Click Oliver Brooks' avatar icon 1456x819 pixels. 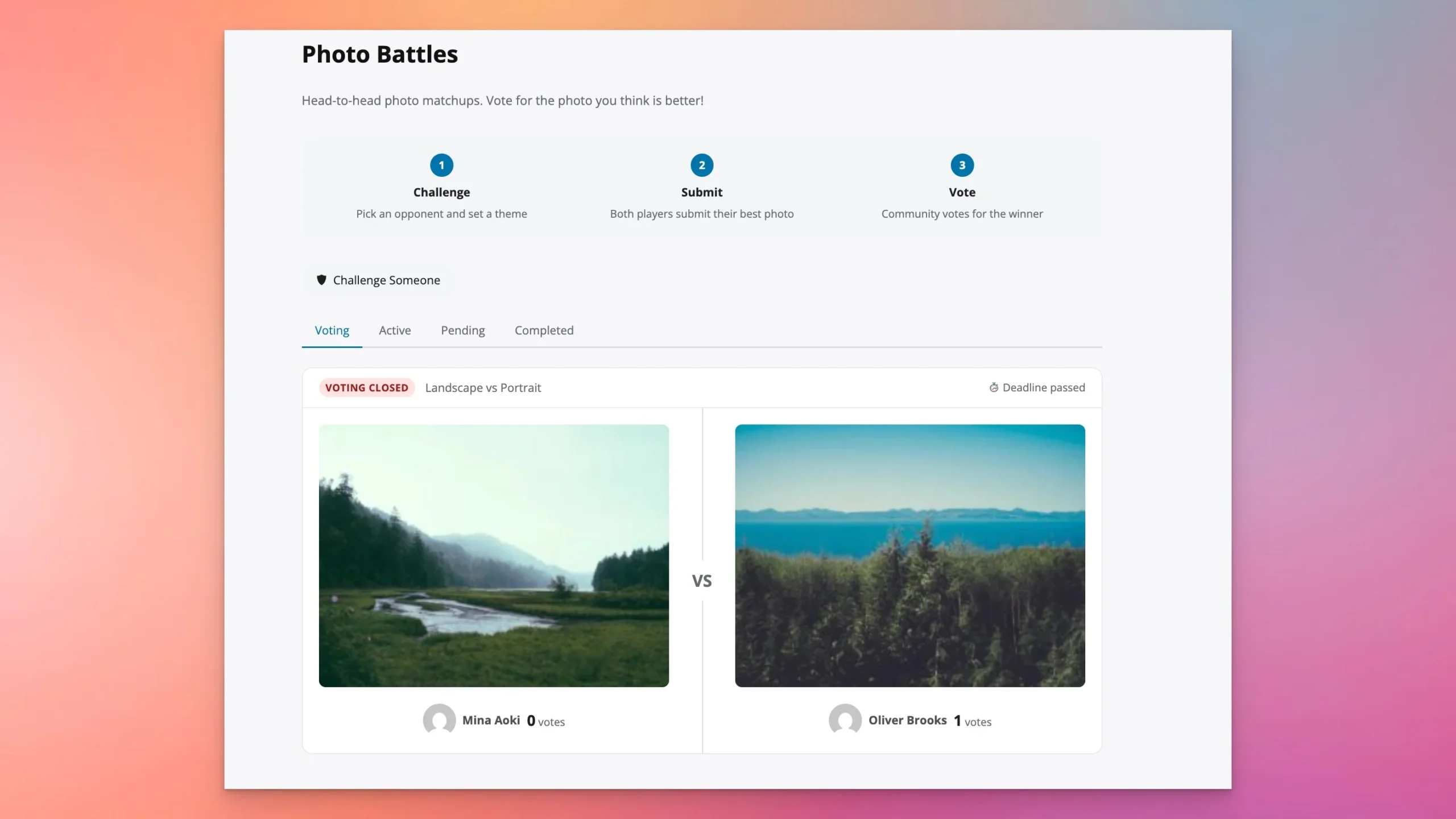[845, 720]
